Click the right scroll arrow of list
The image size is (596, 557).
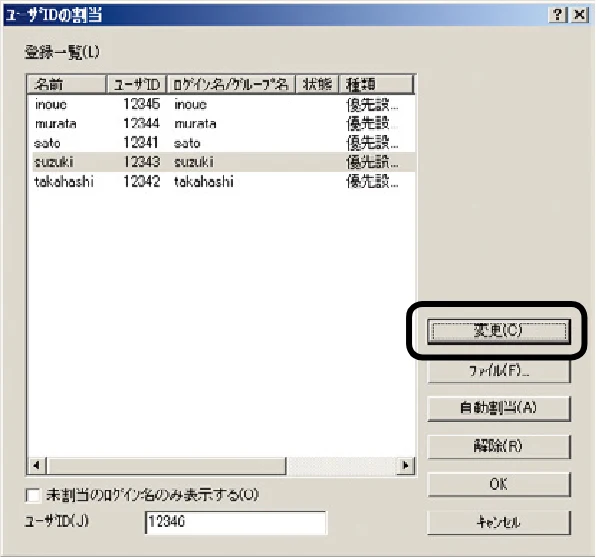coord(406,466)
